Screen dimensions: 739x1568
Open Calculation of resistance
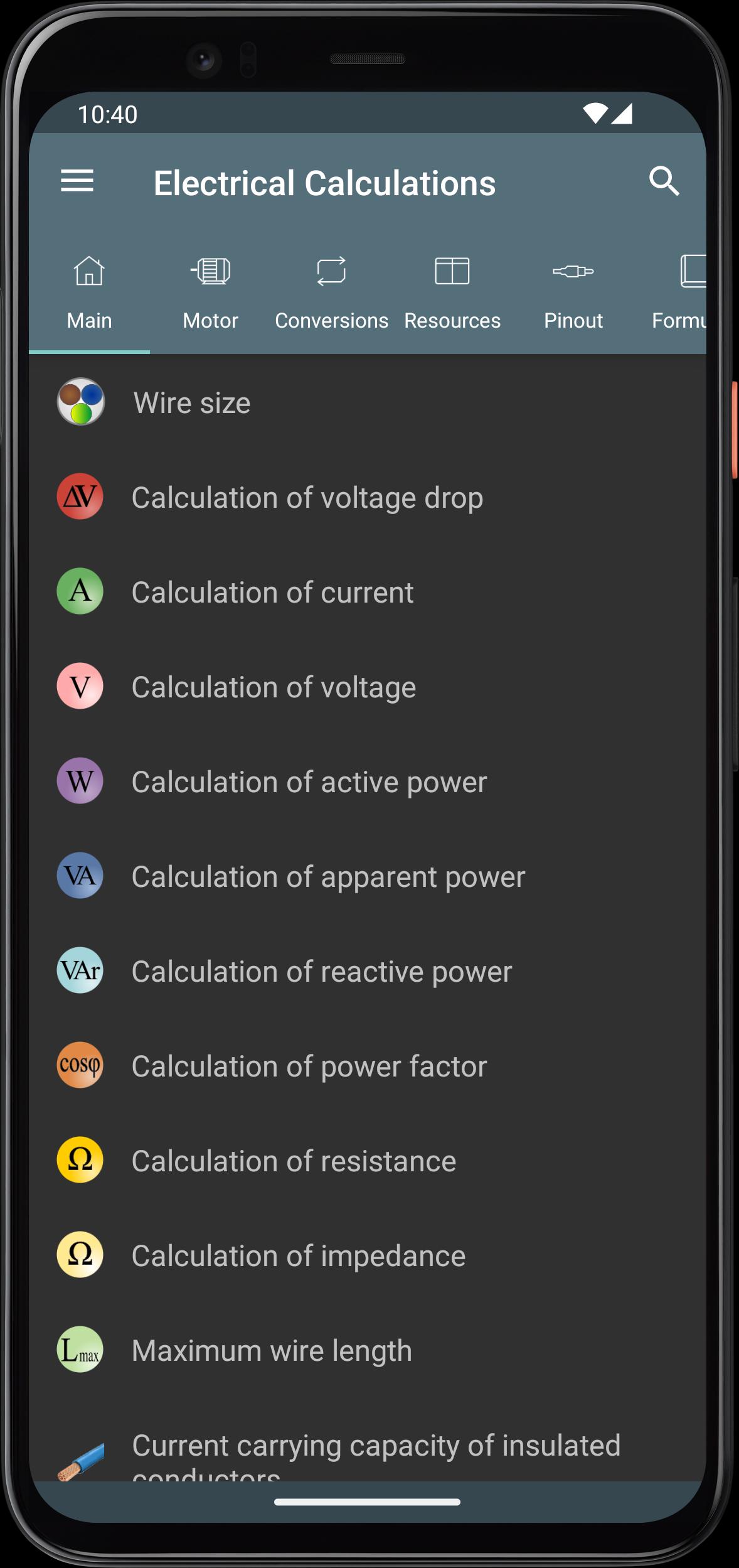(x=368, y=1160)
